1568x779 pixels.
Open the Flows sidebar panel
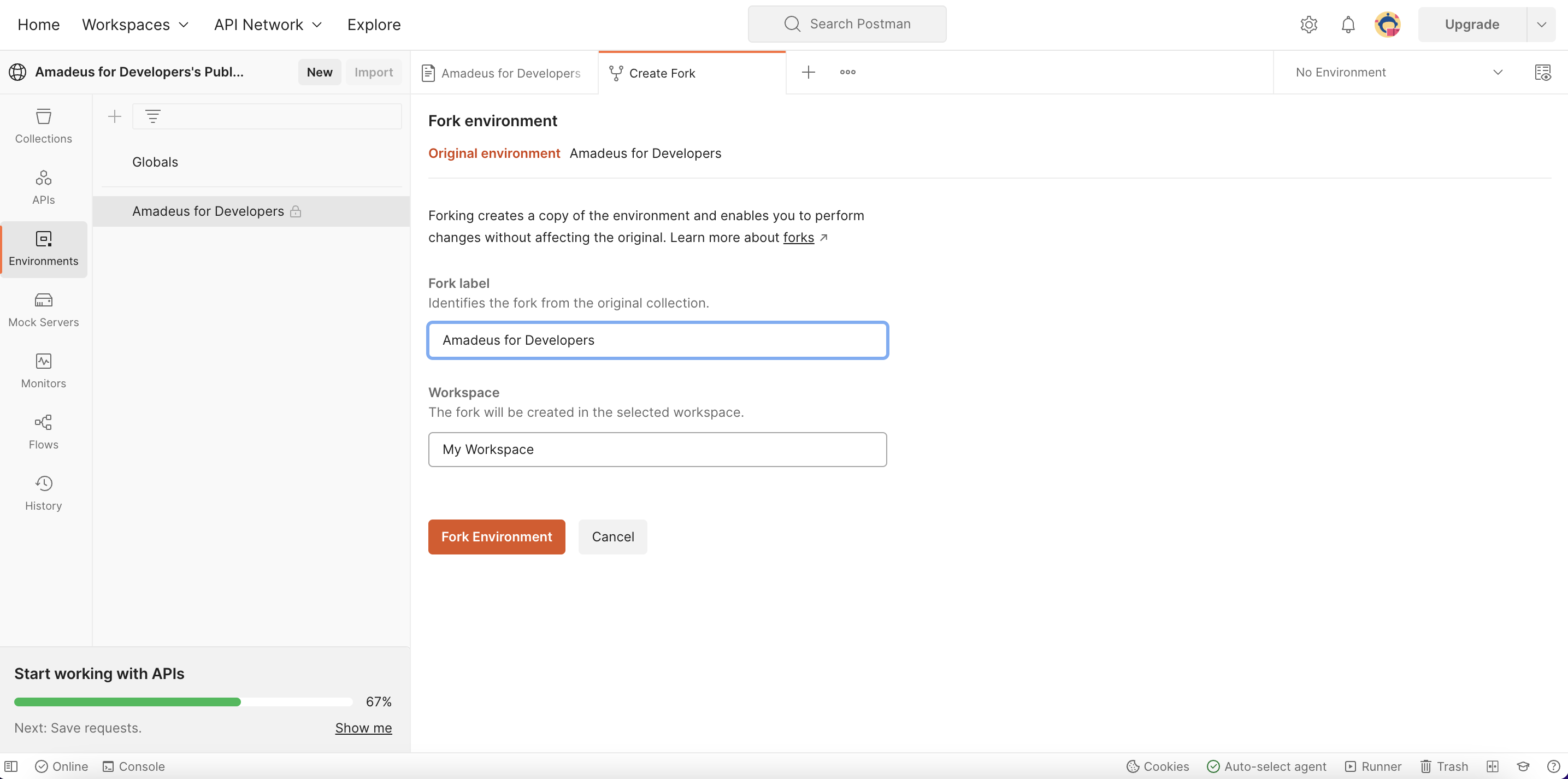(43, 432)
